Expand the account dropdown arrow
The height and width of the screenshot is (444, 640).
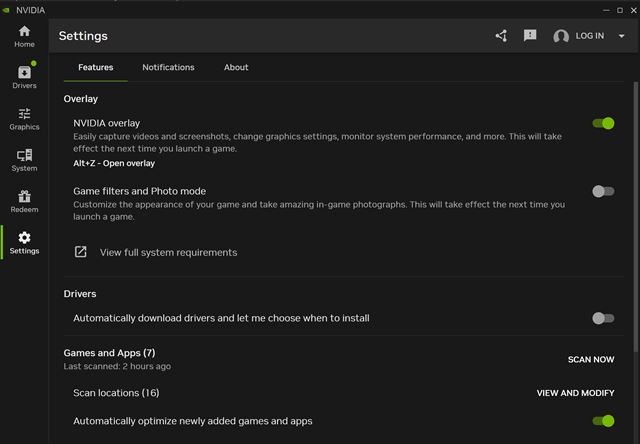[x=621, y=36]
